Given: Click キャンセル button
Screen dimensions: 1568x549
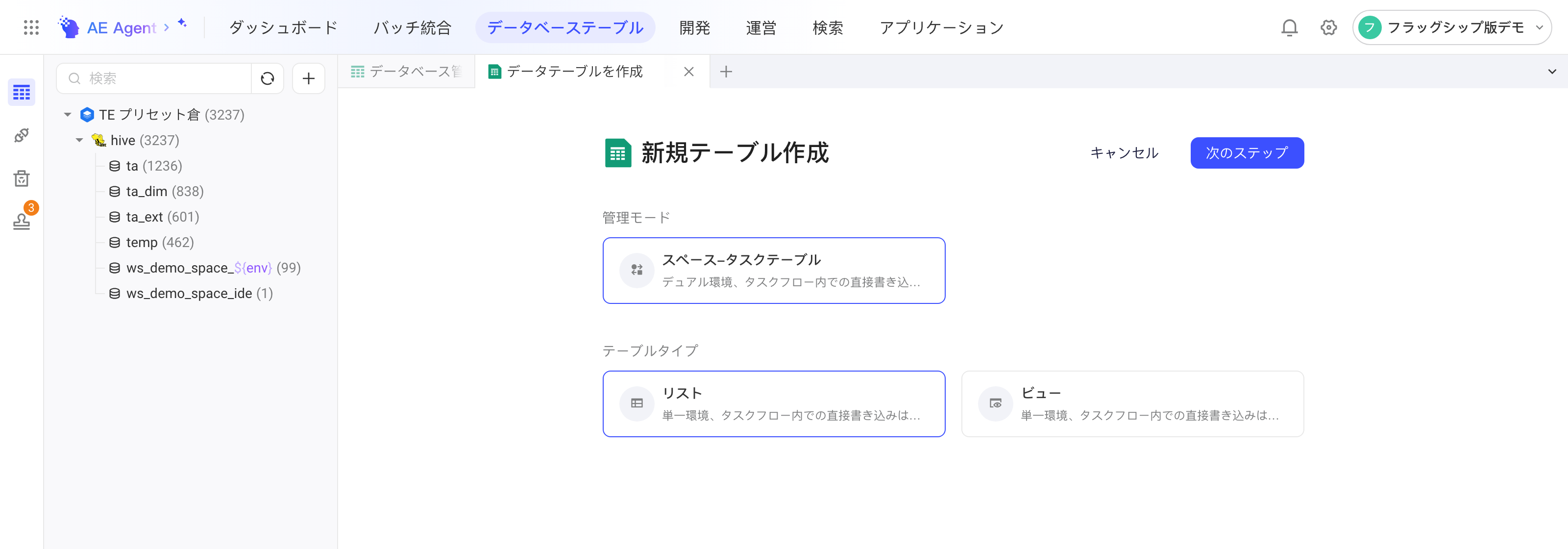Looking at the screenshot, I should (x=1124, y=153).
